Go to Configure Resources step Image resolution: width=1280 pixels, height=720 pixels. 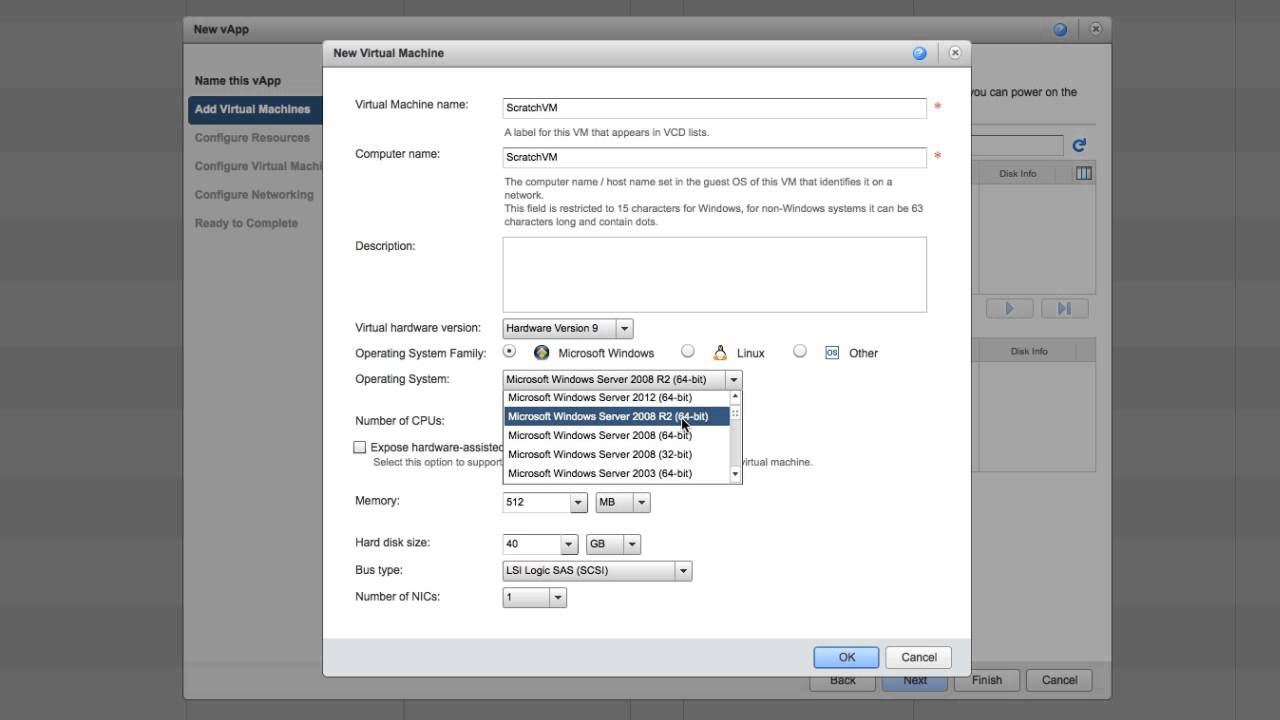[x=252, y=138]
